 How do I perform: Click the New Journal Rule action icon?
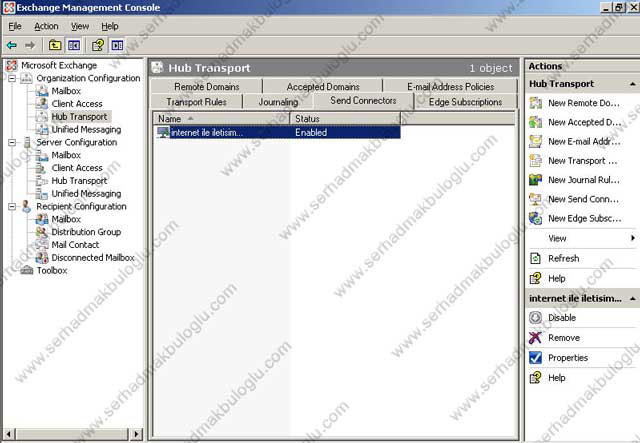tap(536, 180)
